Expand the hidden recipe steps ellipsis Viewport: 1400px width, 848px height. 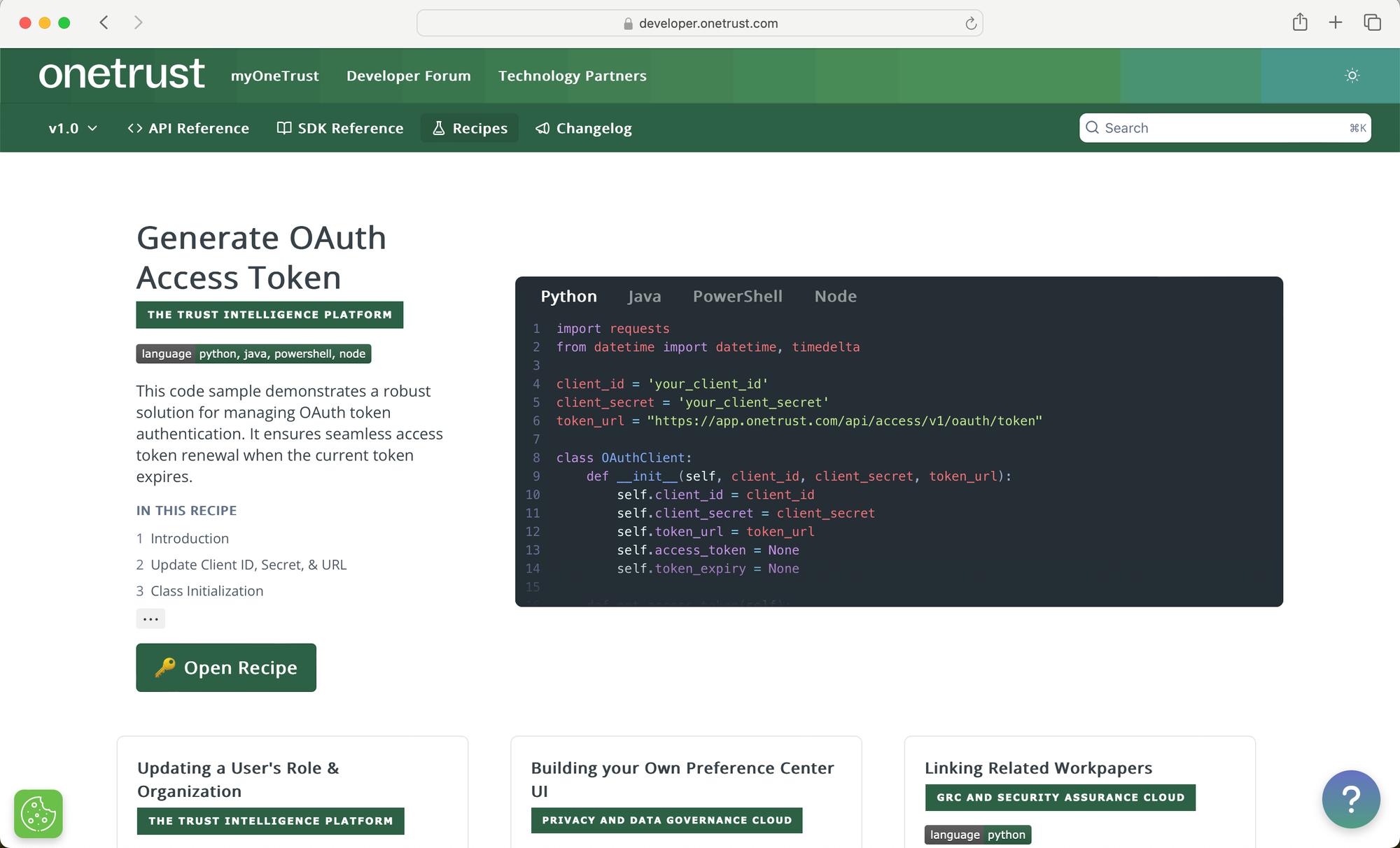[150, 619]
